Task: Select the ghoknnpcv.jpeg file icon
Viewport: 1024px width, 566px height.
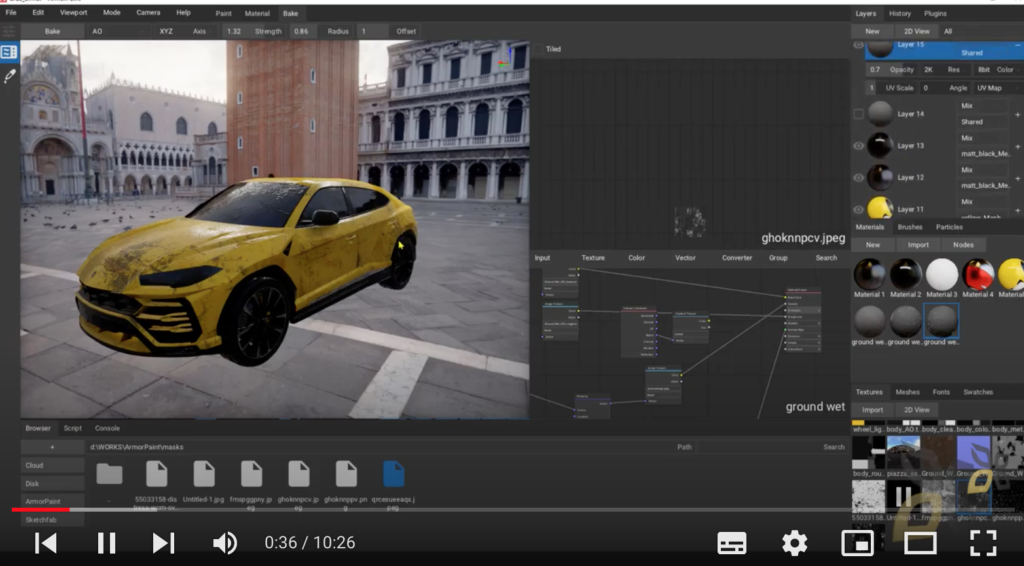Action: 298,474
